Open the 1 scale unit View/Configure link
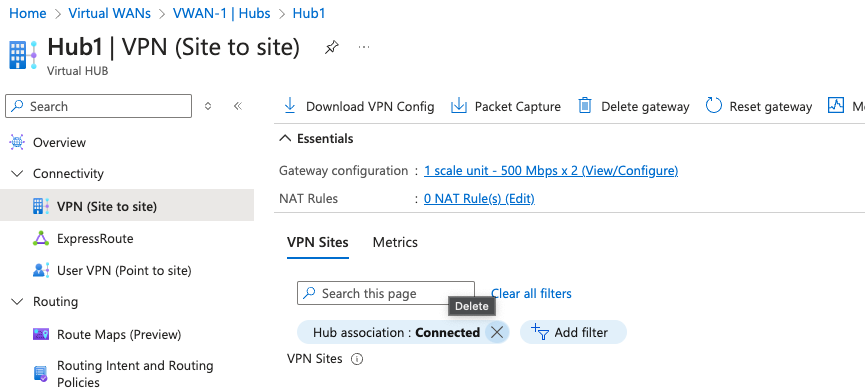The image size is (865, 388). 551,171
